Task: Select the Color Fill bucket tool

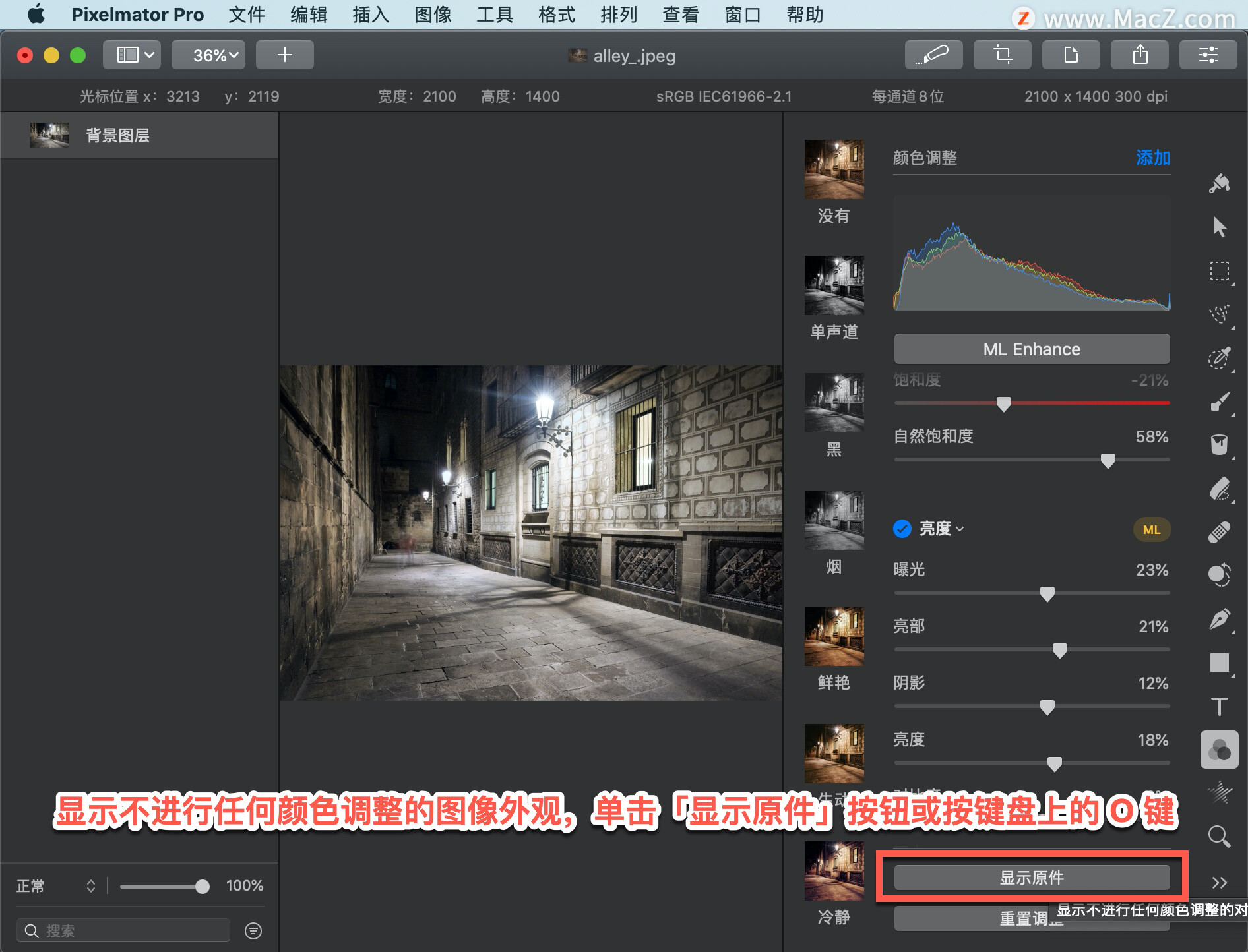Action: (x=1220, y=445)
